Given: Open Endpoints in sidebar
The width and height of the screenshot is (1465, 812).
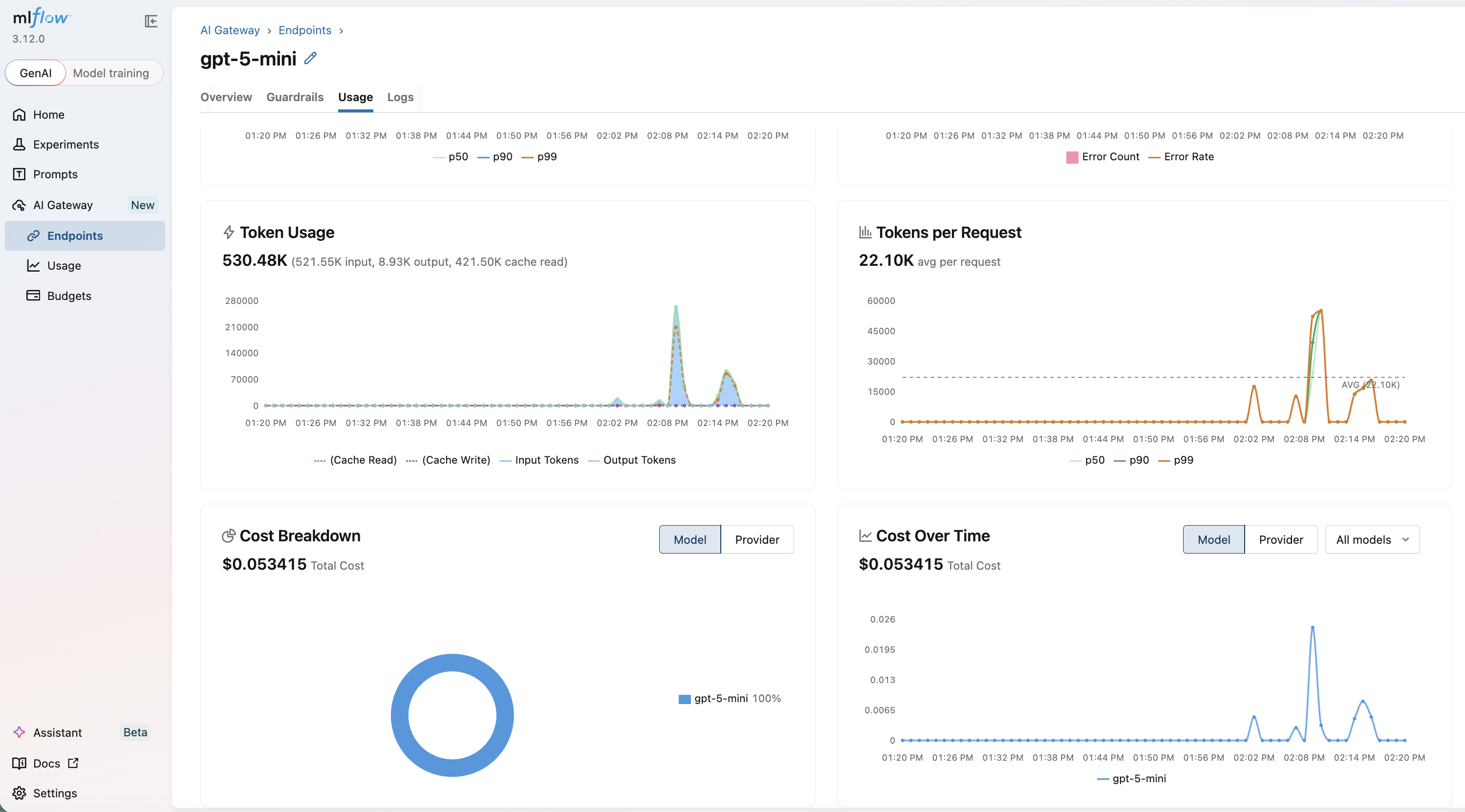Looking at the screenshot, I should tap(85, 236).
